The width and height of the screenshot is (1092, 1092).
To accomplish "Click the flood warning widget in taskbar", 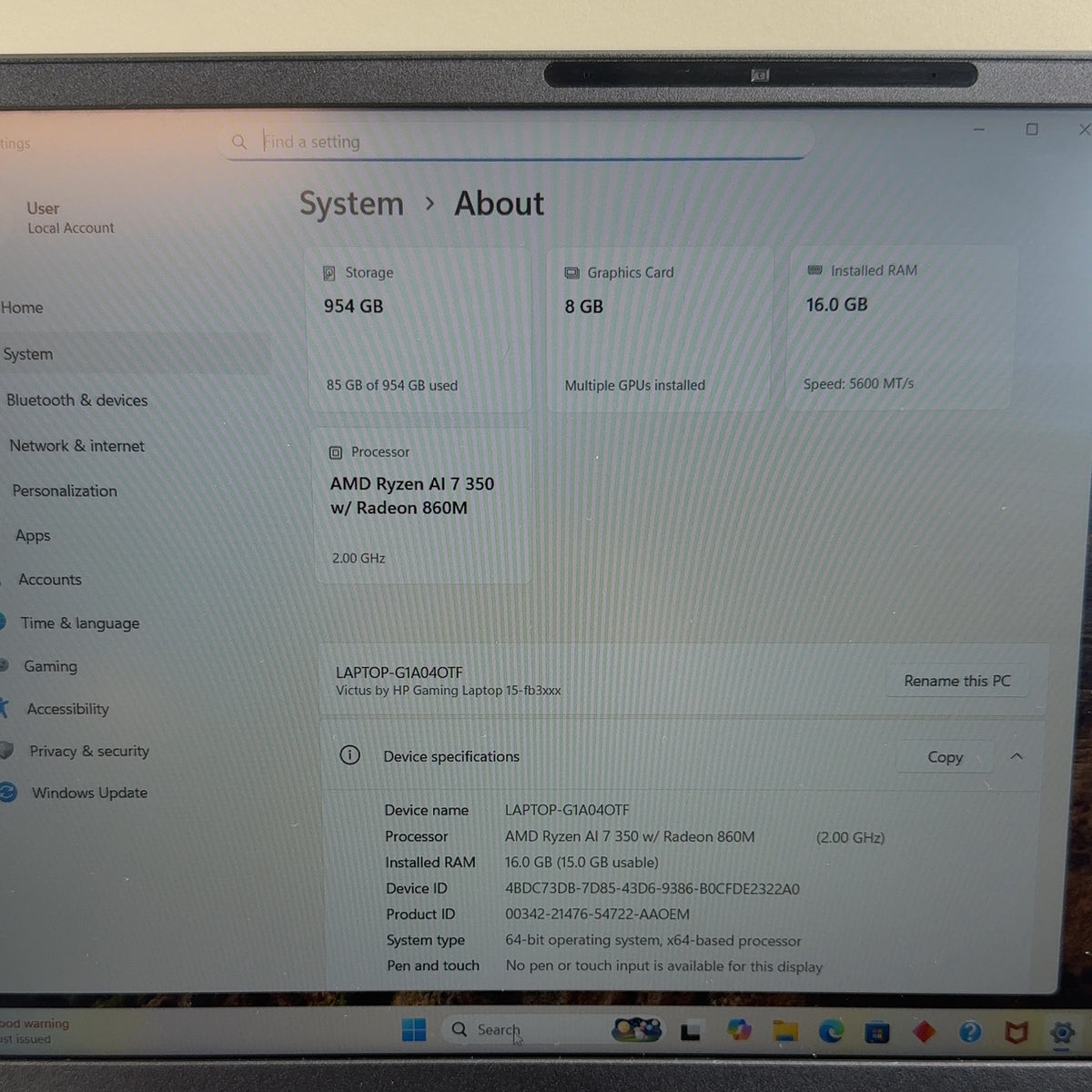I will (35, 1031).
